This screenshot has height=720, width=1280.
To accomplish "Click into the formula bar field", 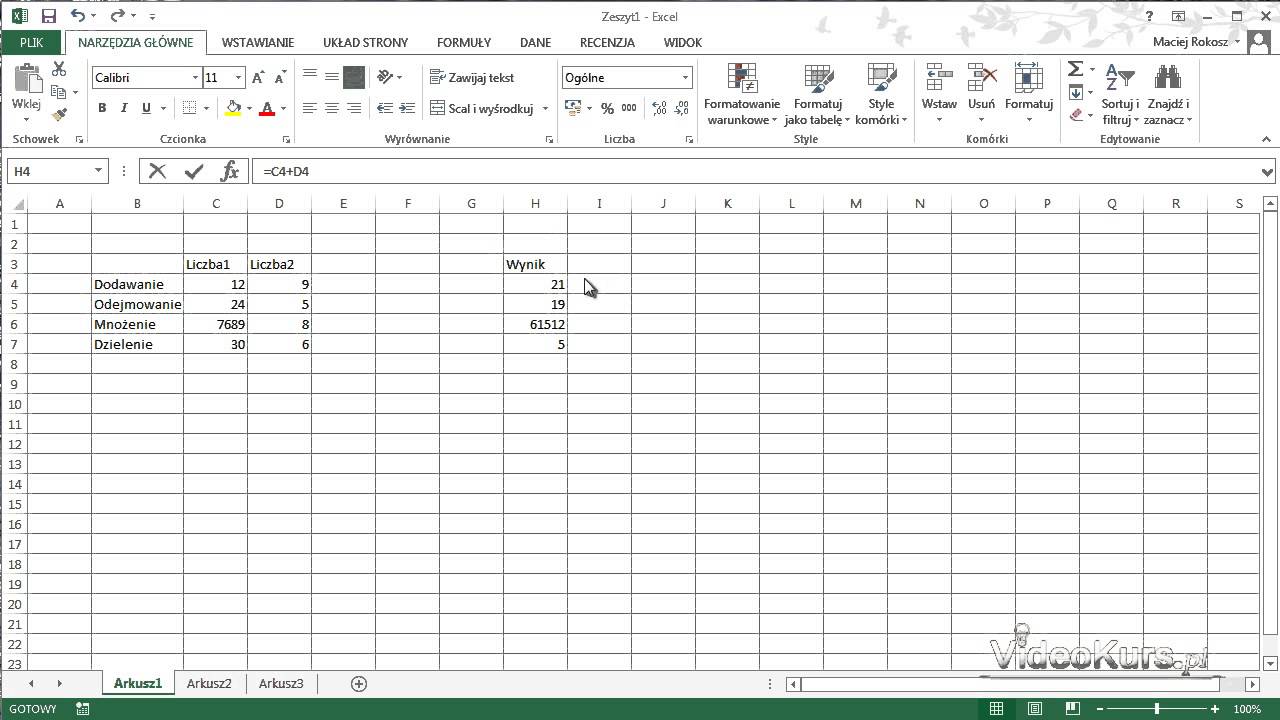I will (x=757, y=172).
